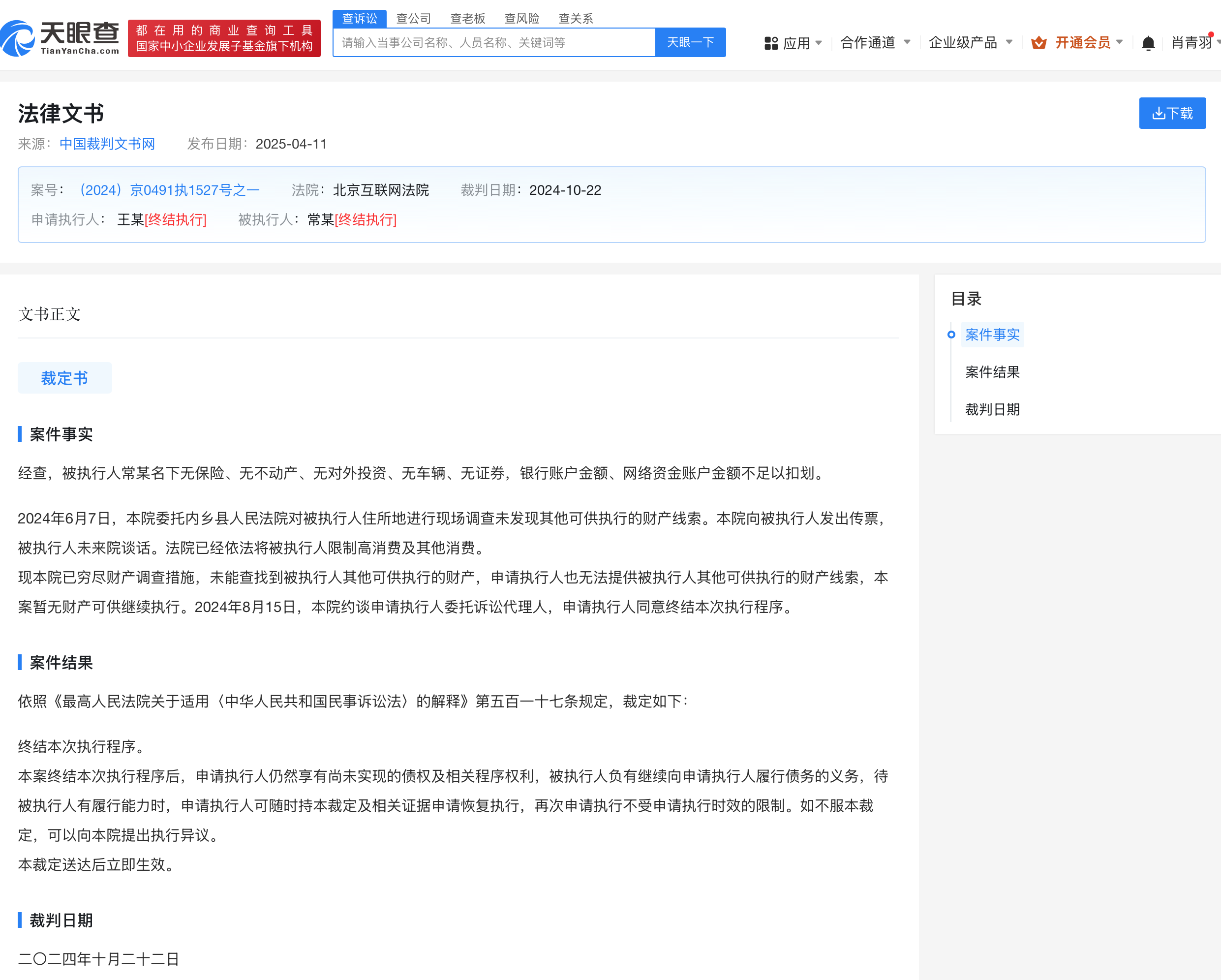Open case number 京0491执1527号之一 link

tap(169, 190)
